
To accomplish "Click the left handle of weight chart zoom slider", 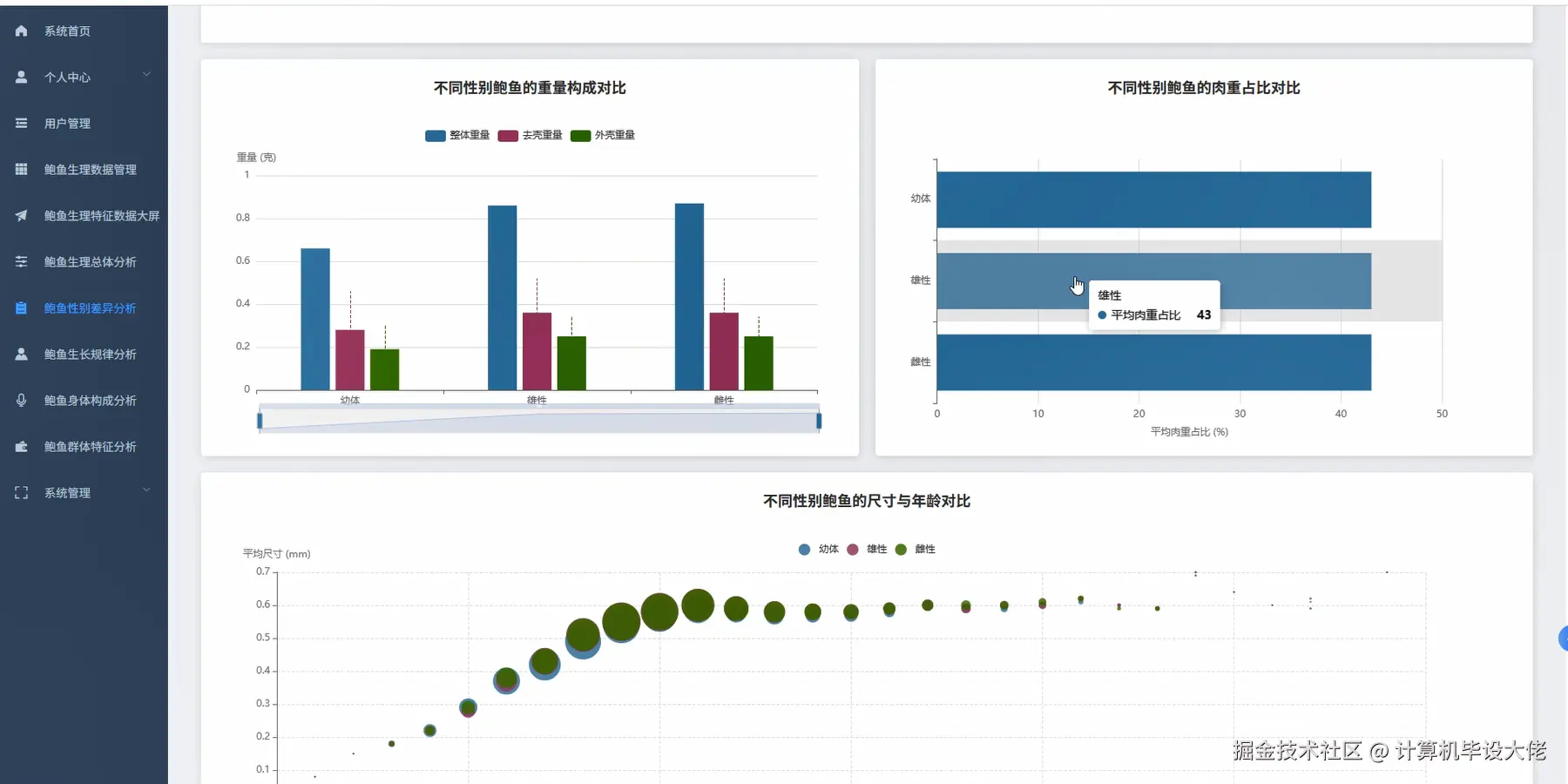I will (x=260, y=422).
